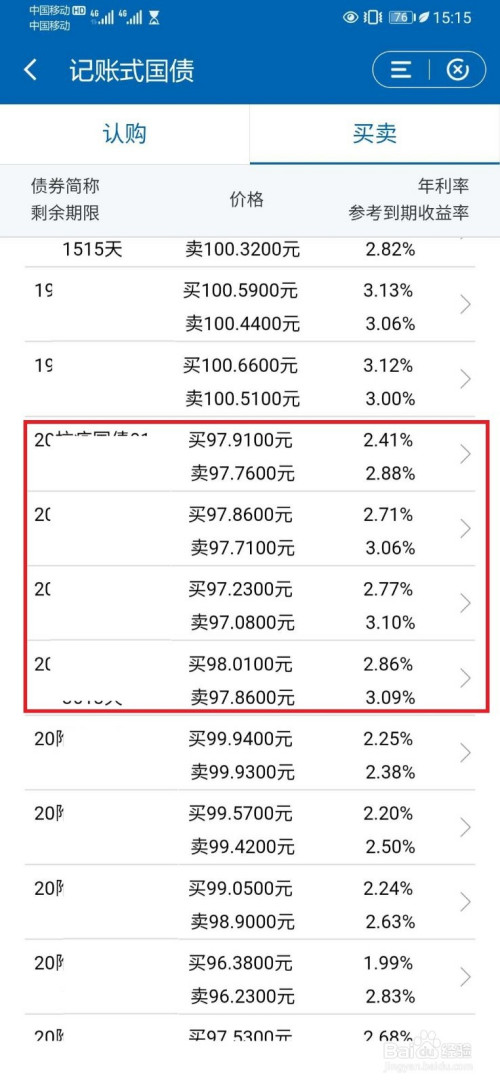The height and width of the screenshot is (1084, 500).
Task: Click the 价格 column header
Action: point(246,200)
